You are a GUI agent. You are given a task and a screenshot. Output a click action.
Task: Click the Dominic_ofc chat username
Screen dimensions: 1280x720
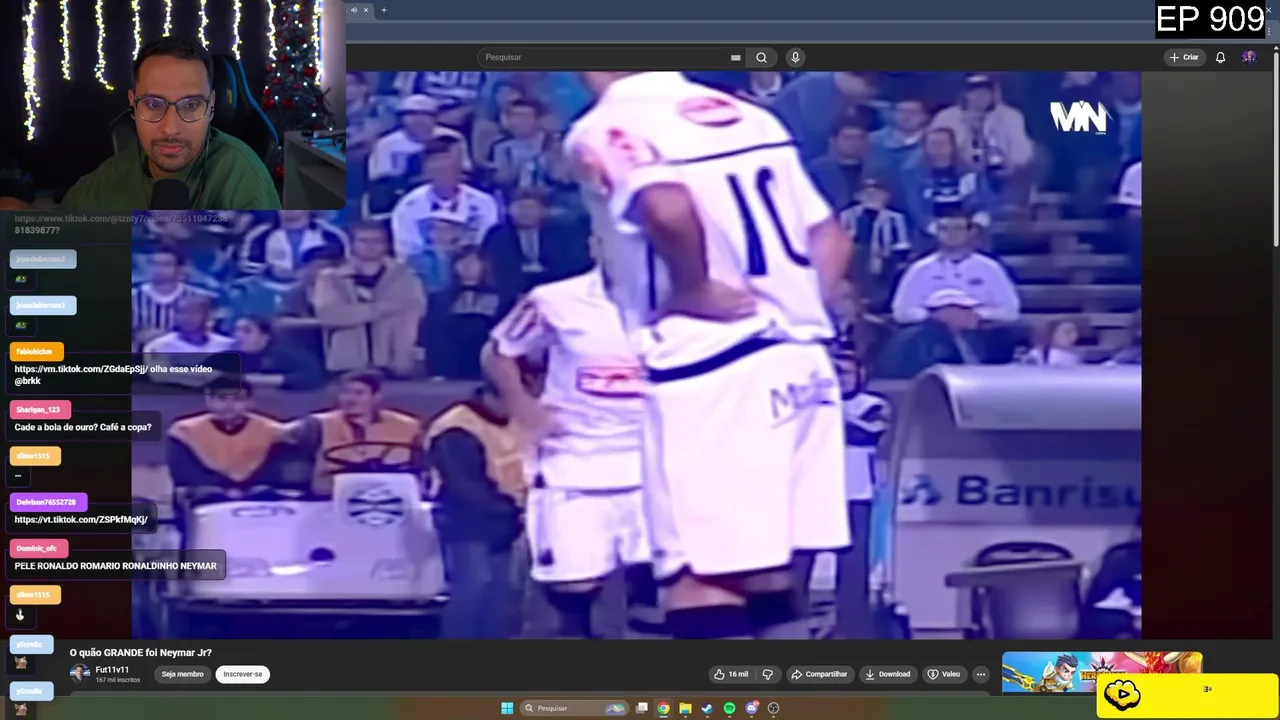[37, 548]
